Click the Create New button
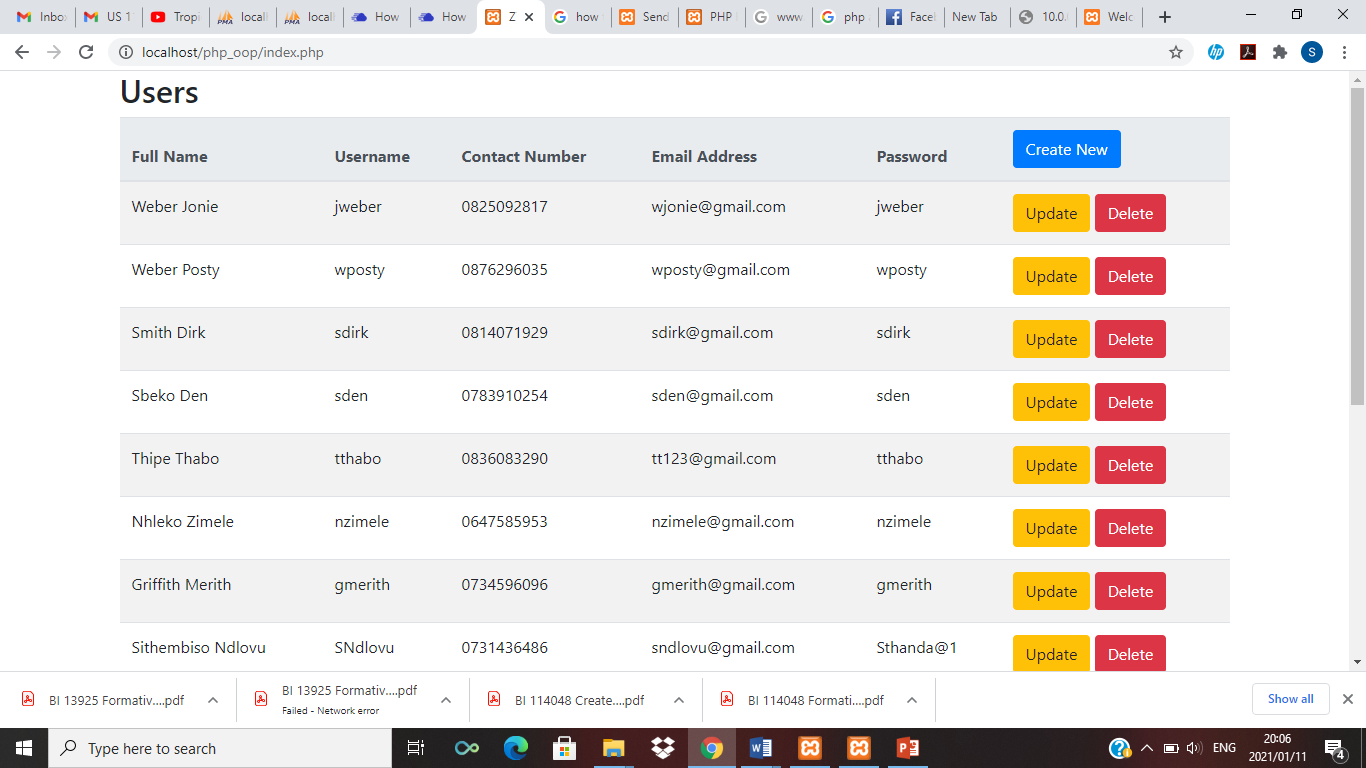Screen dimensions: 1366x768 click(1066, 149)
